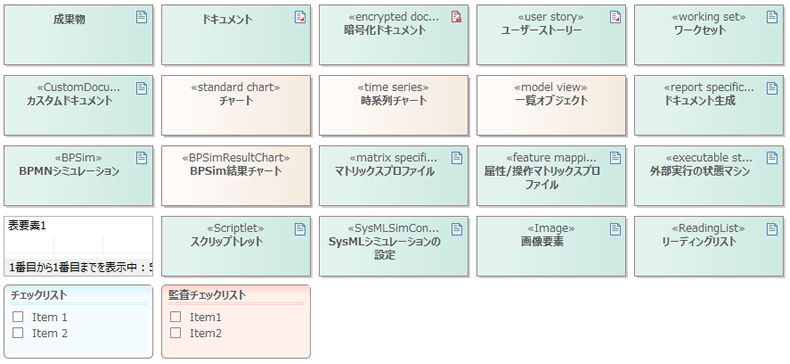The image size is (790, 364).
Task: Click the icon on BPMNシミュレーション element
Action: click(142, 158)
